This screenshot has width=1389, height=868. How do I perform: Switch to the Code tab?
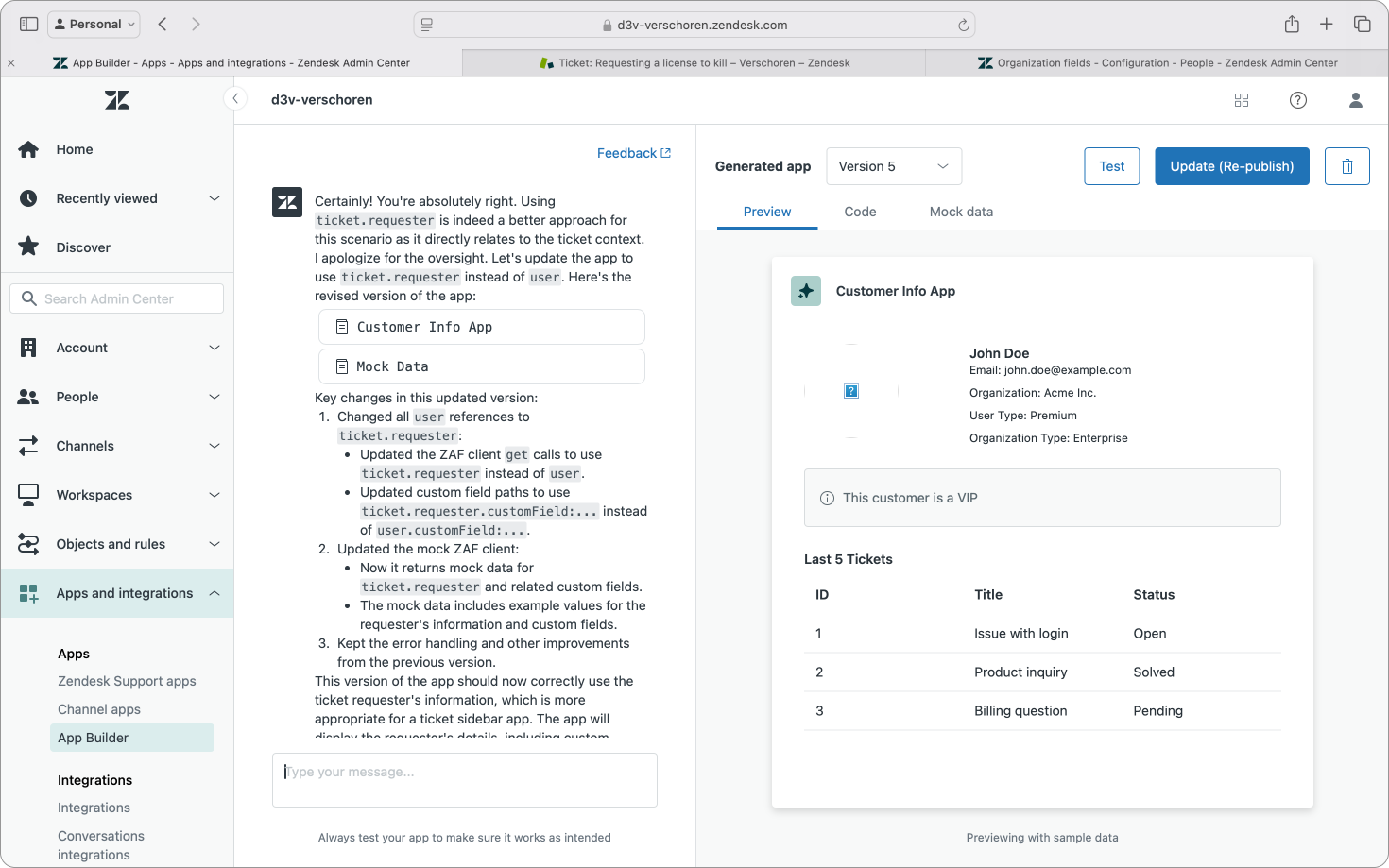pyautogui.click(x=860, y=212)
